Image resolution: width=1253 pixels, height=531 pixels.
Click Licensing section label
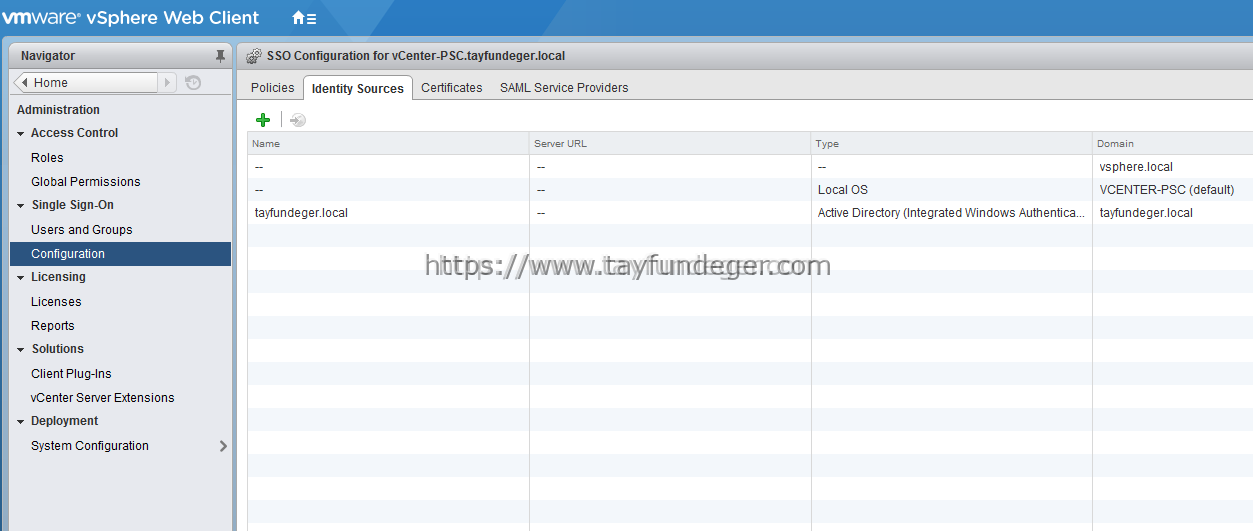pyautogui.click(x=58, y=277)
